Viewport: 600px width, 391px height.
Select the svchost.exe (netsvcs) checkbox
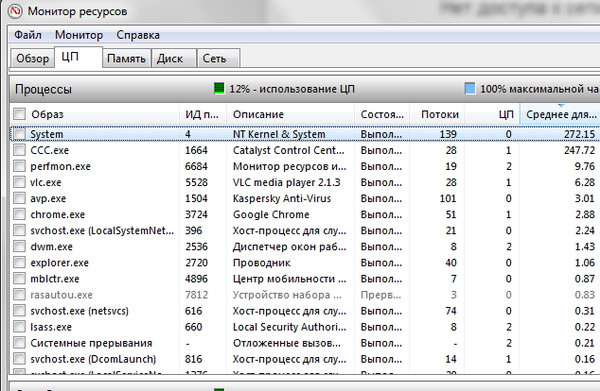19,311
